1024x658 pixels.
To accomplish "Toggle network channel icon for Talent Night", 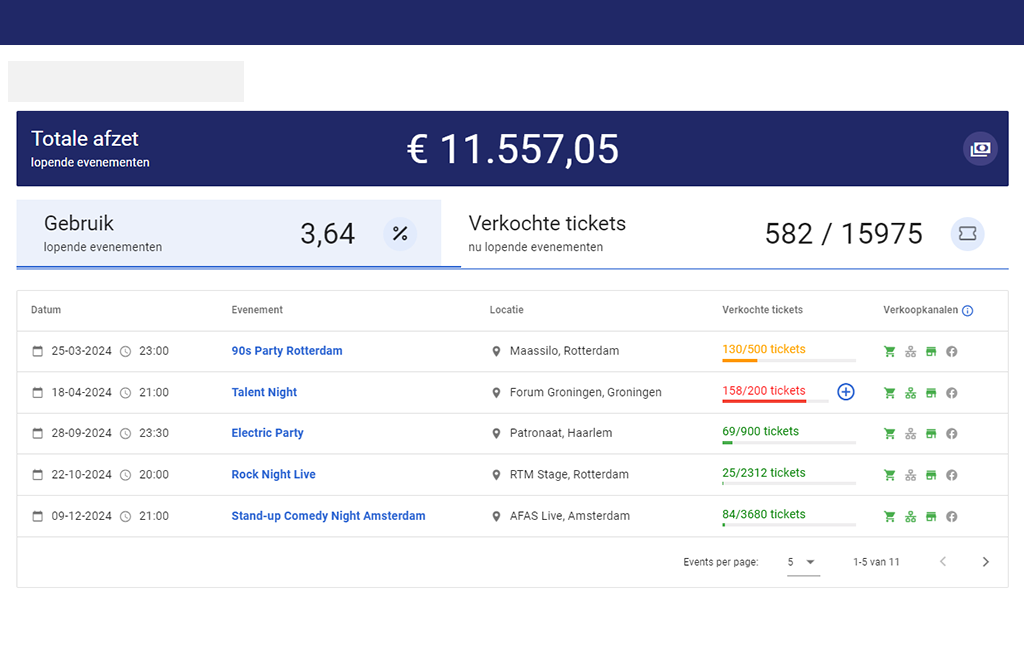I will [910, 393].
